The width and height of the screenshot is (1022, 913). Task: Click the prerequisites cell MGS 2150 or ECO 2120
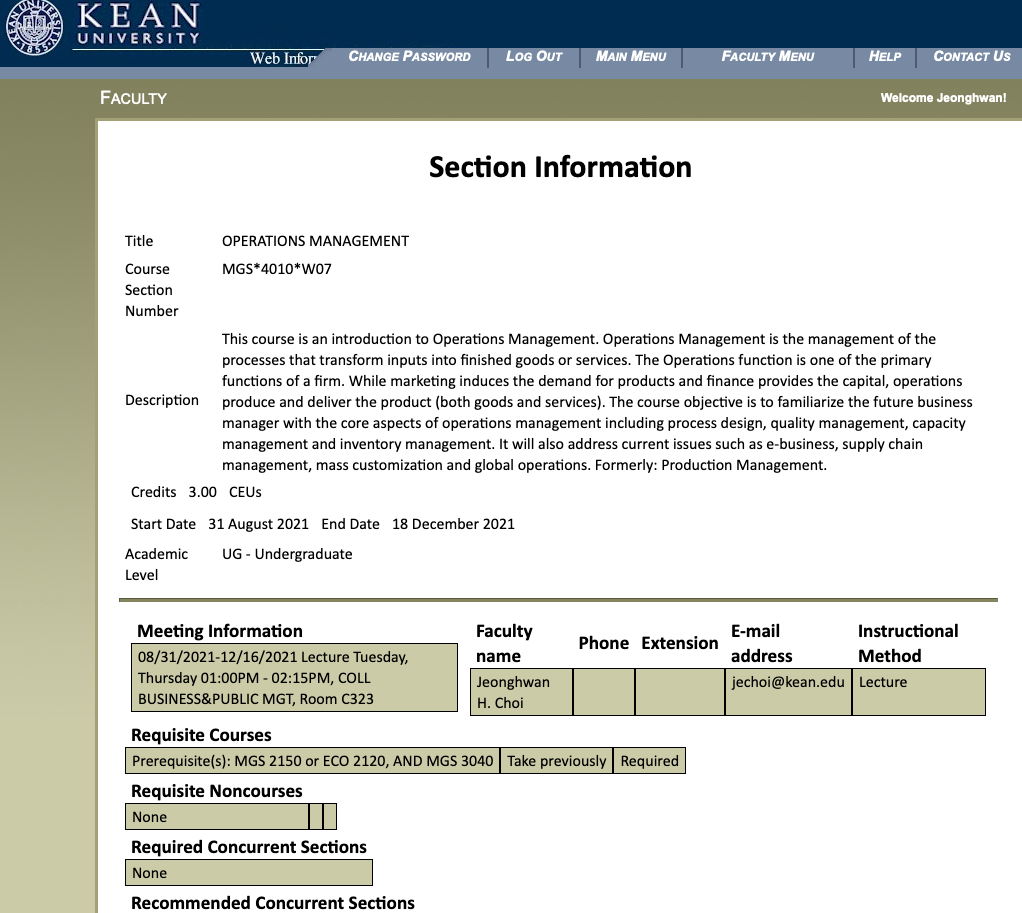point(312,761)
